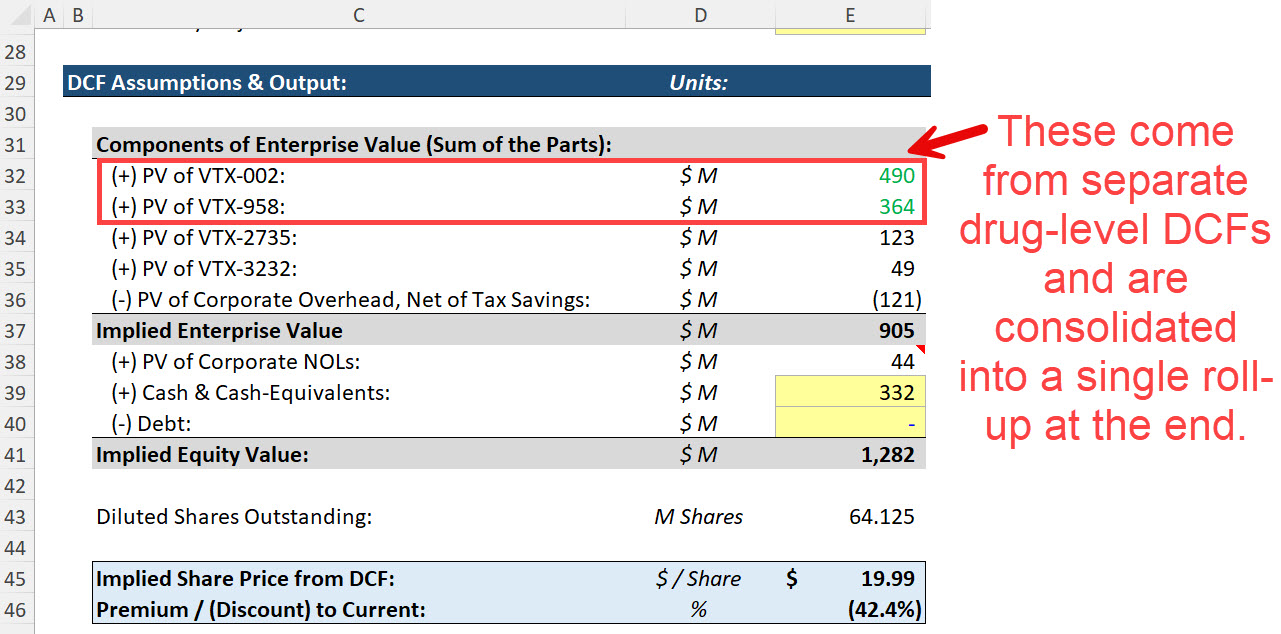Image resolution: width=1281 pixels, height=634 pixels.
Task: Click the value (121)
Action: (896, 299)
